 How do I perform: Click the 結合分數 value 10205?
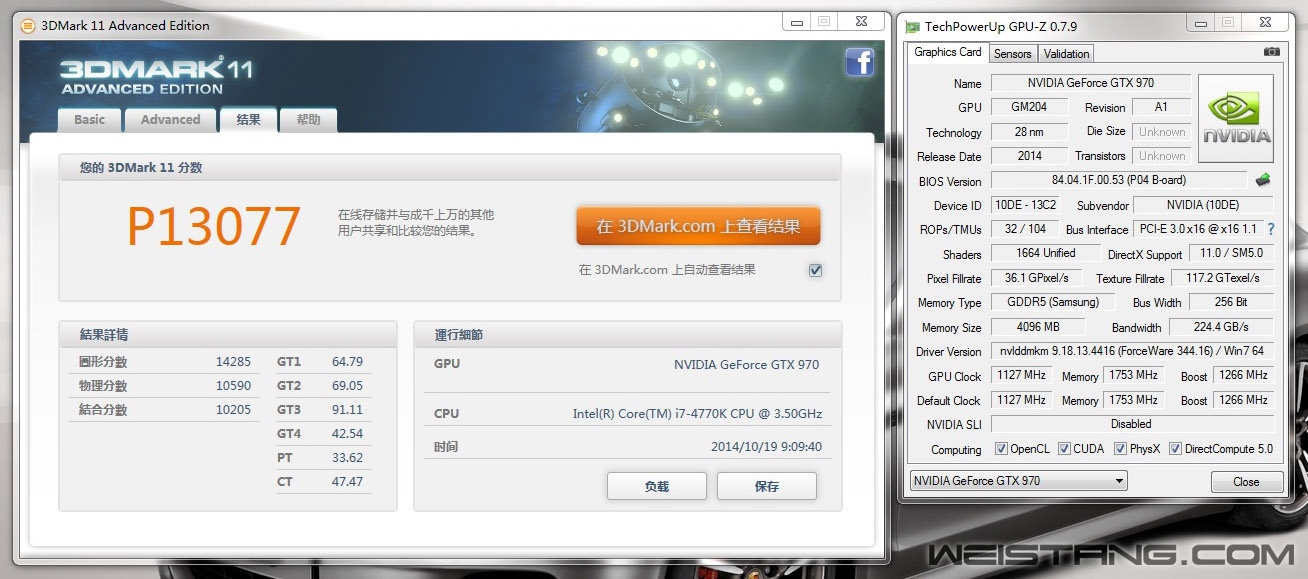tap(233, 410)
